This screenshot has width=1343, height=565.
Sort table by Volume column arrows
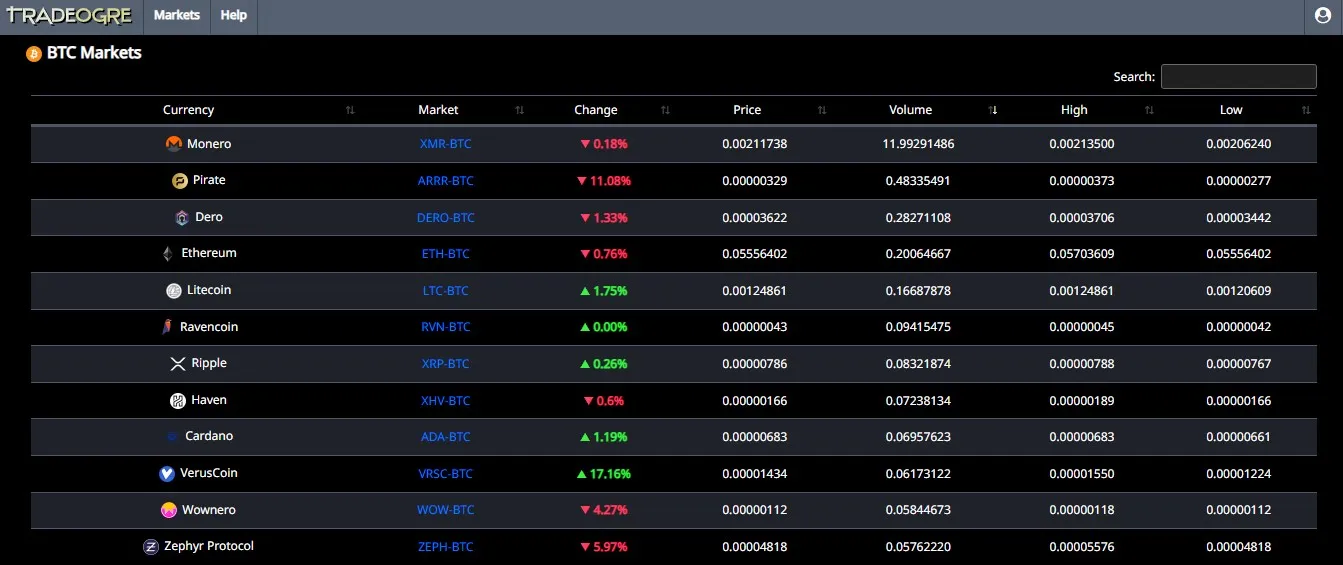click(x=993, y=110)
